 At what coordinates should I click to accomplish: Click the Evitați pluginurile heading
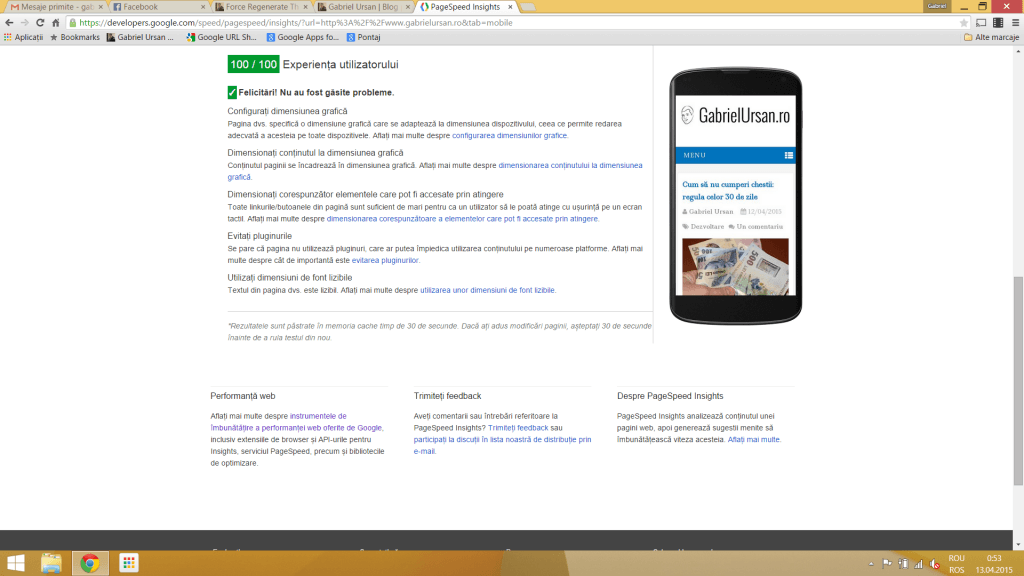pos(259,236)
